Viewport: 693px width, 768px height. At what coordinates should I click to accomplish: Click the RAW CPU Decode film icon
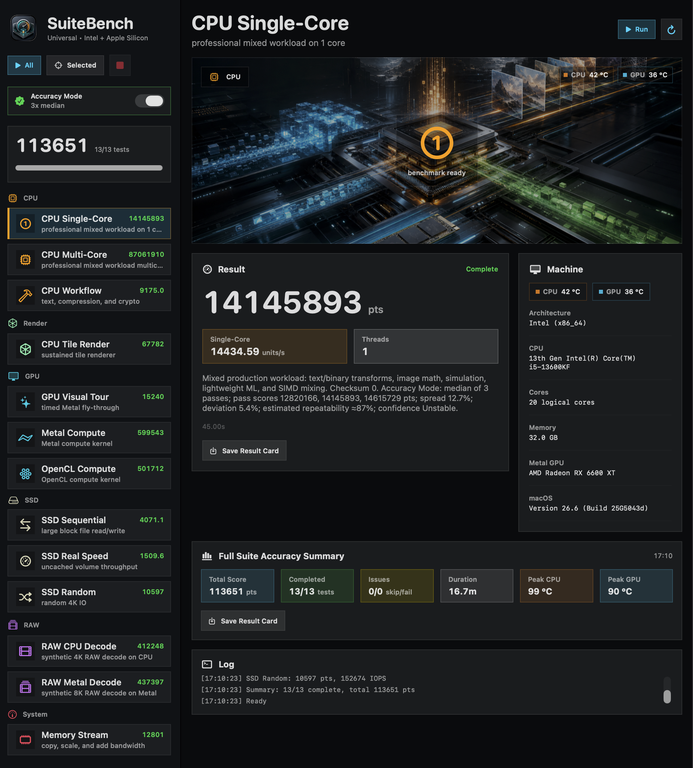25,651
